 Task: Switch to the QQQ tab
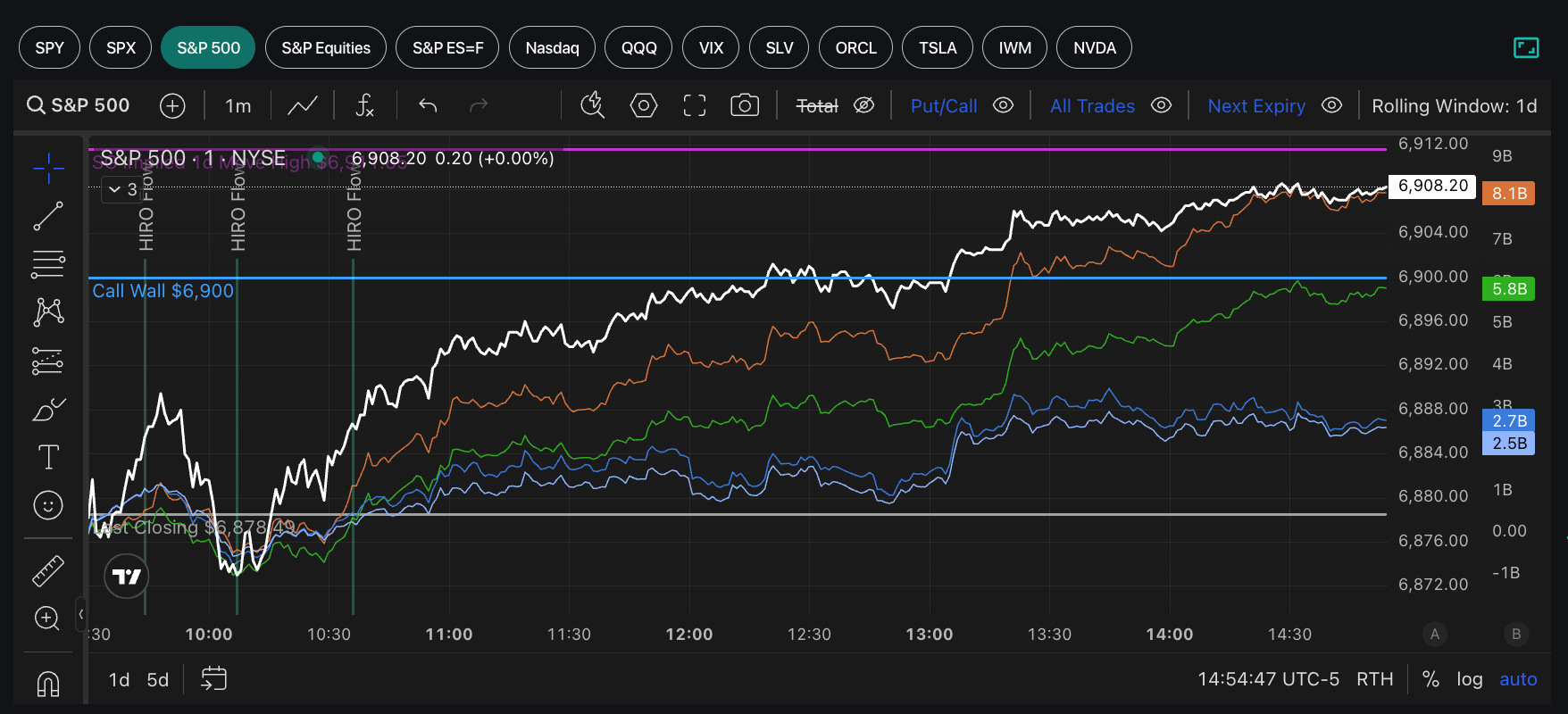tap(639, 47)
